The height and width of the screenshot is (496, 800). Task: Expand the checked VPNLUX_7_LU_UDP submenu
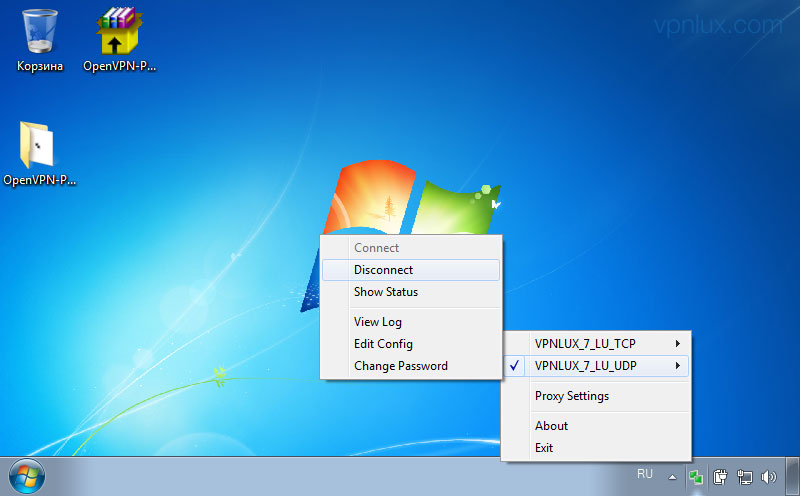click(x=596, y=366)
